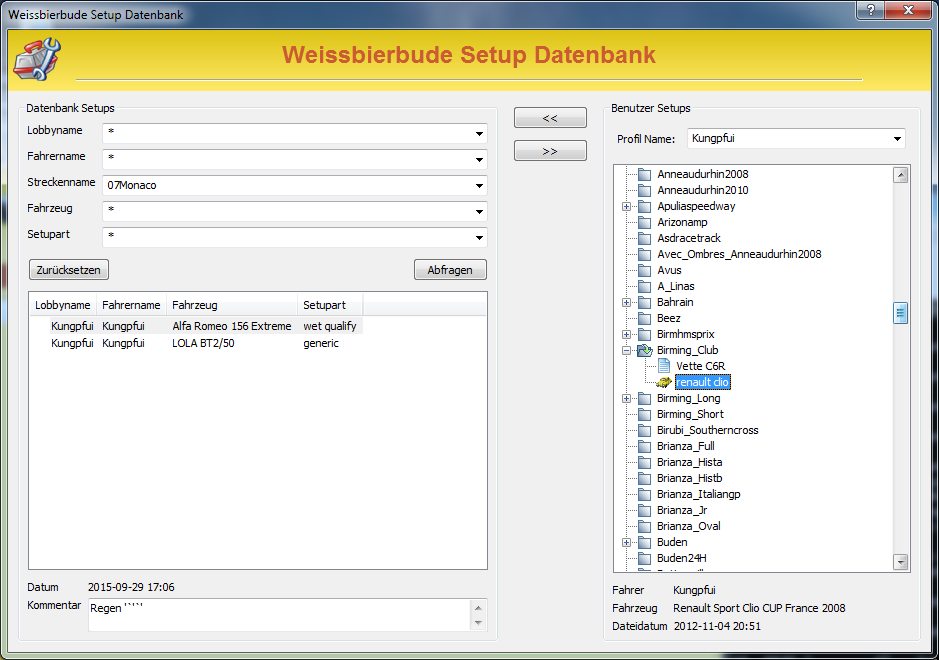The height and width of the screenshot is (660, 939).
Task: Expand the Bahrain tree node
Action: point(627,302)
